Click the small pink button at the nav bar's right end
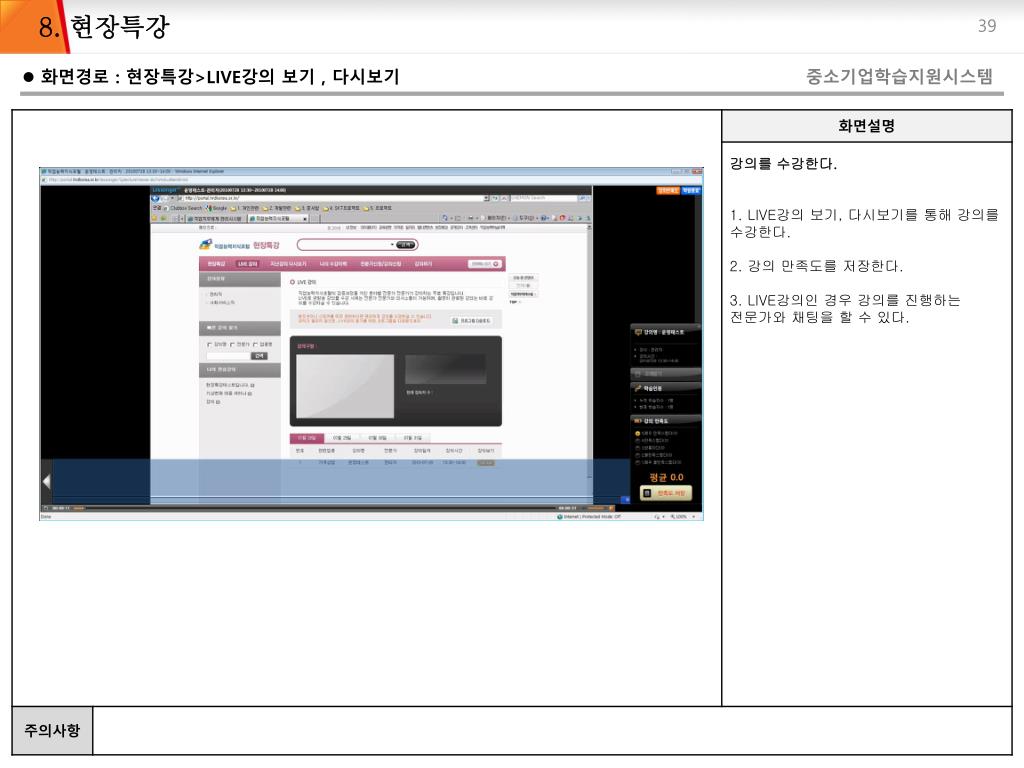The image size is (1024, 768). click(485, 264)
